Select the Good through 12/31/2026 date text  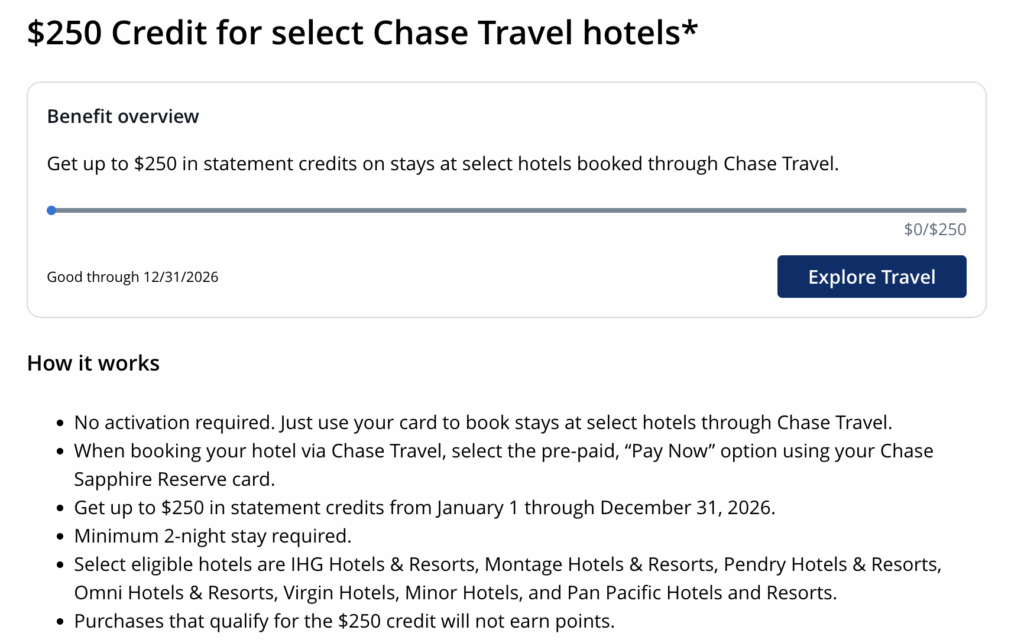pyautogui.click(x=132, y=276)
